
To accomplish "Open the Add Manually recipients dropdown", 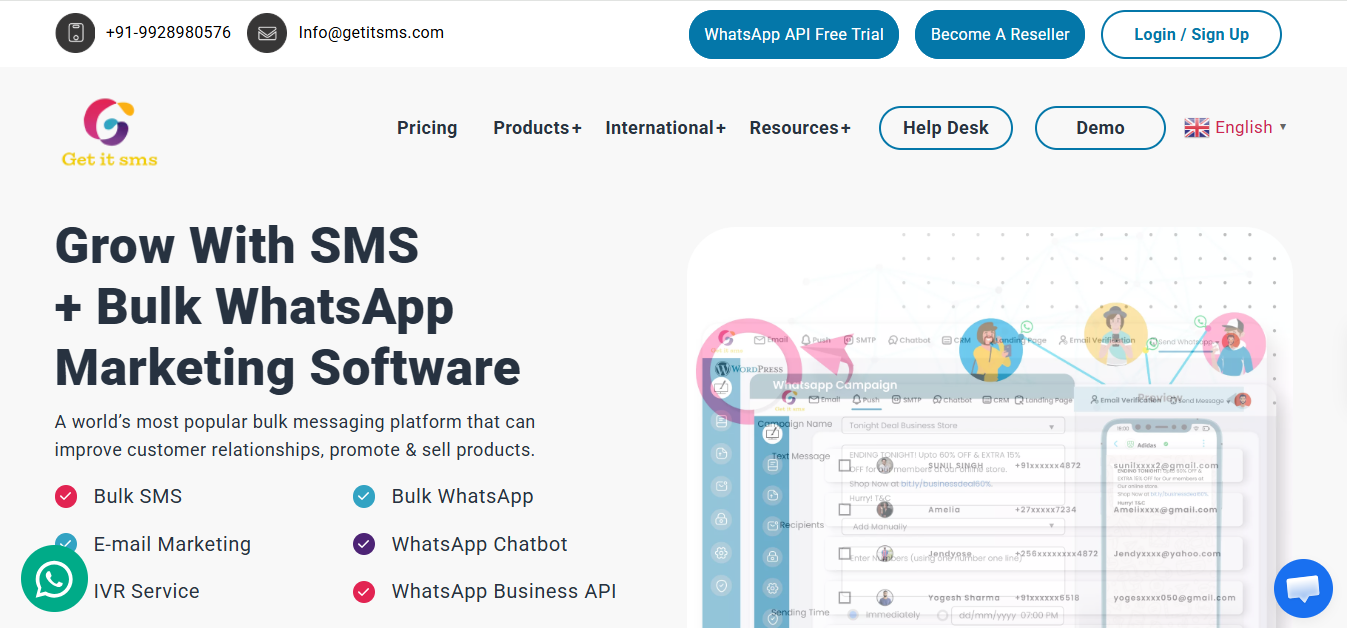I will tap(953, 526).
